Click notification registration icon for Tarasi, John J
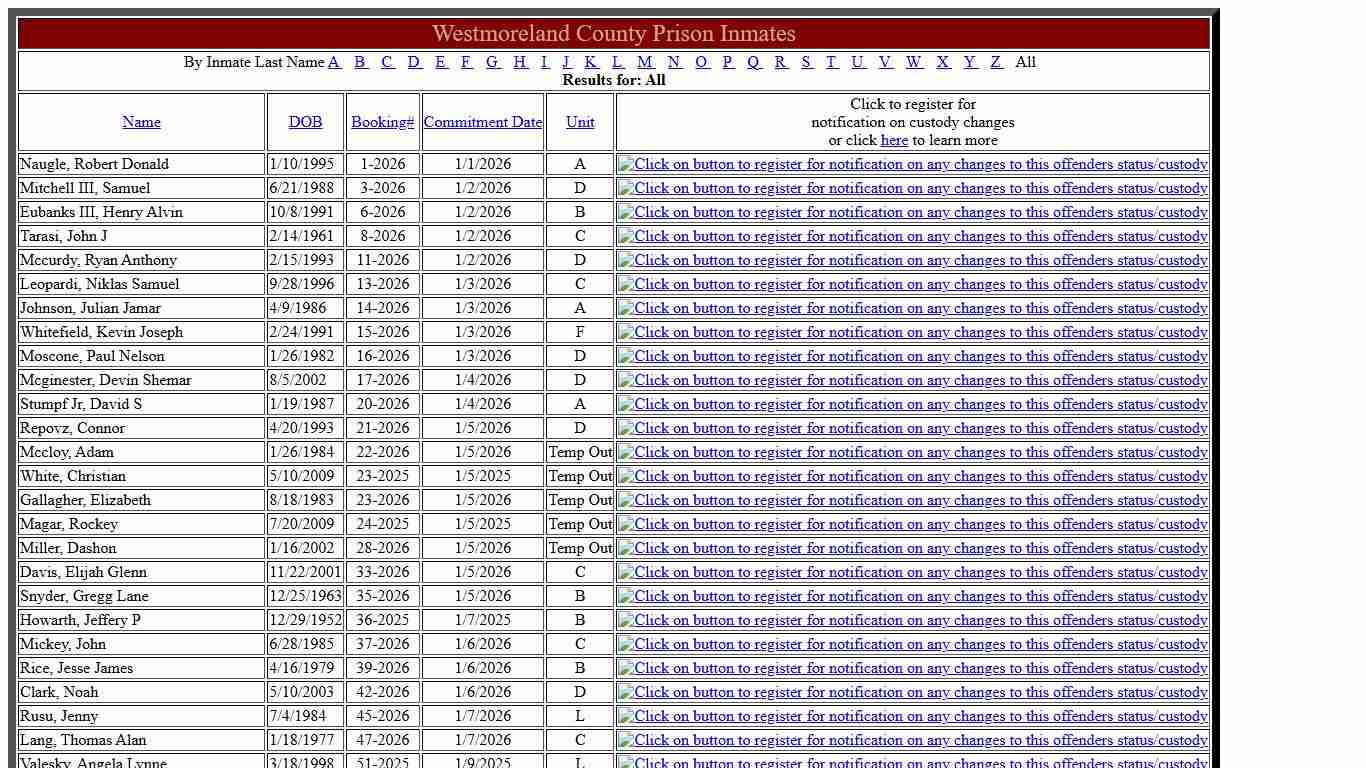The image size is (1366, 768). tap(912, 236)
